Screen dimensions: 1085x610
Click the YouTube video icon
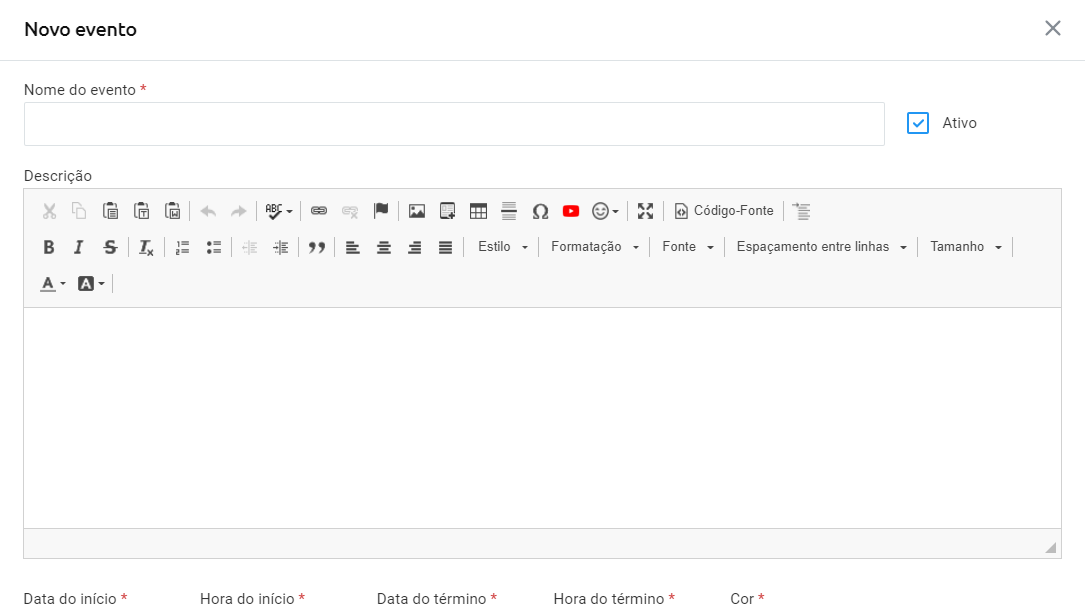click(x=571, y=211)
